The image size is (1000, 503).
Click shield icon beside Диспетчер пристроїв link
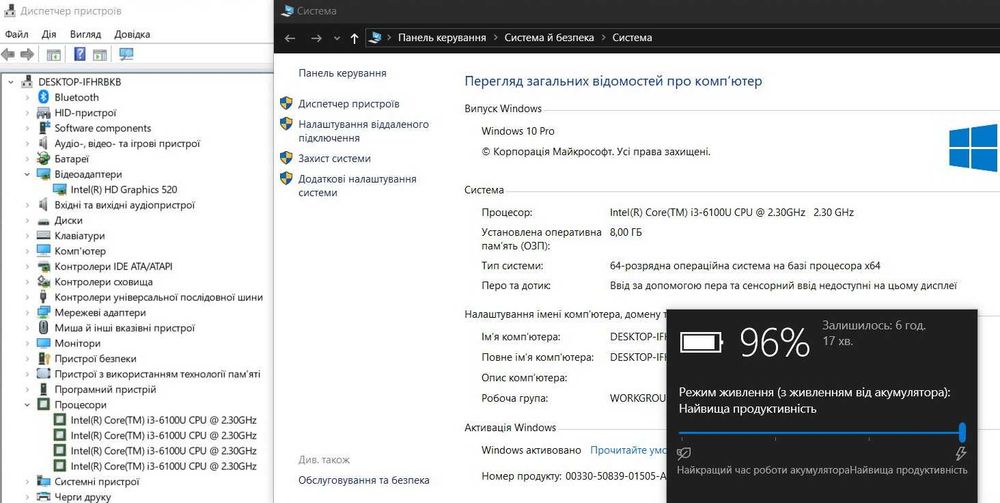click(286, 103)
